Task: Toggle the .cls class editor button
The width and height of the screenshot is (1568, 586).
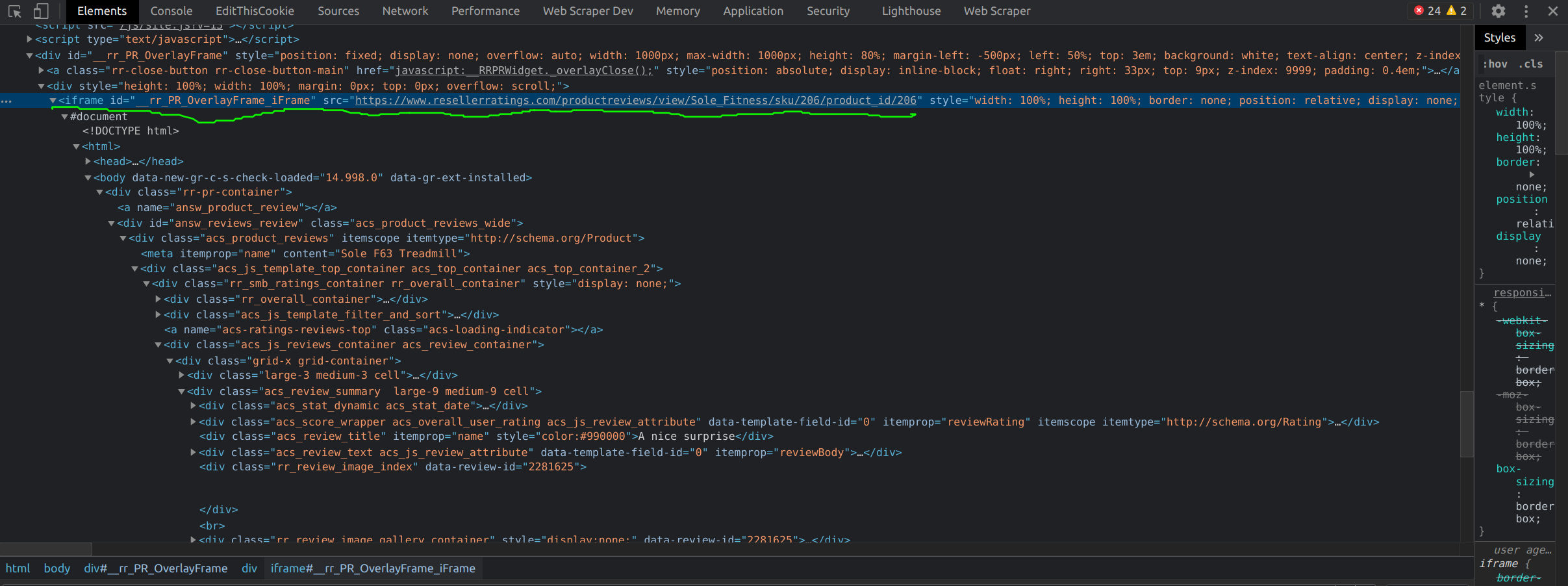Action: point(1530,64)
